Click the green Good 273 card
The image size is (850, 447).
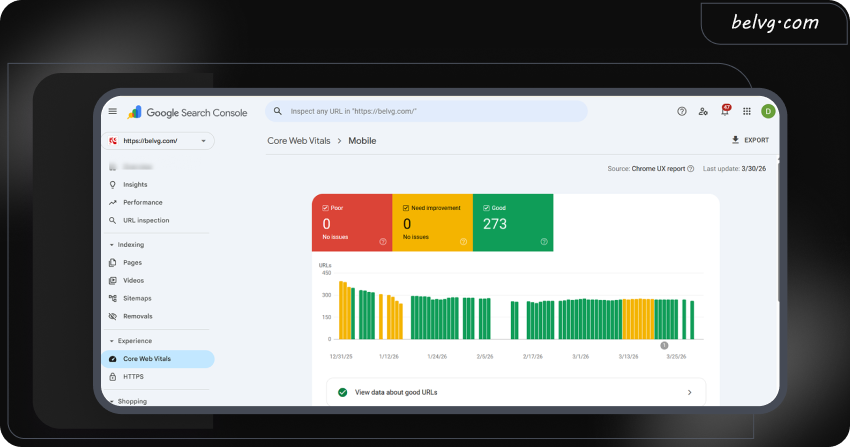coord(513,223)
